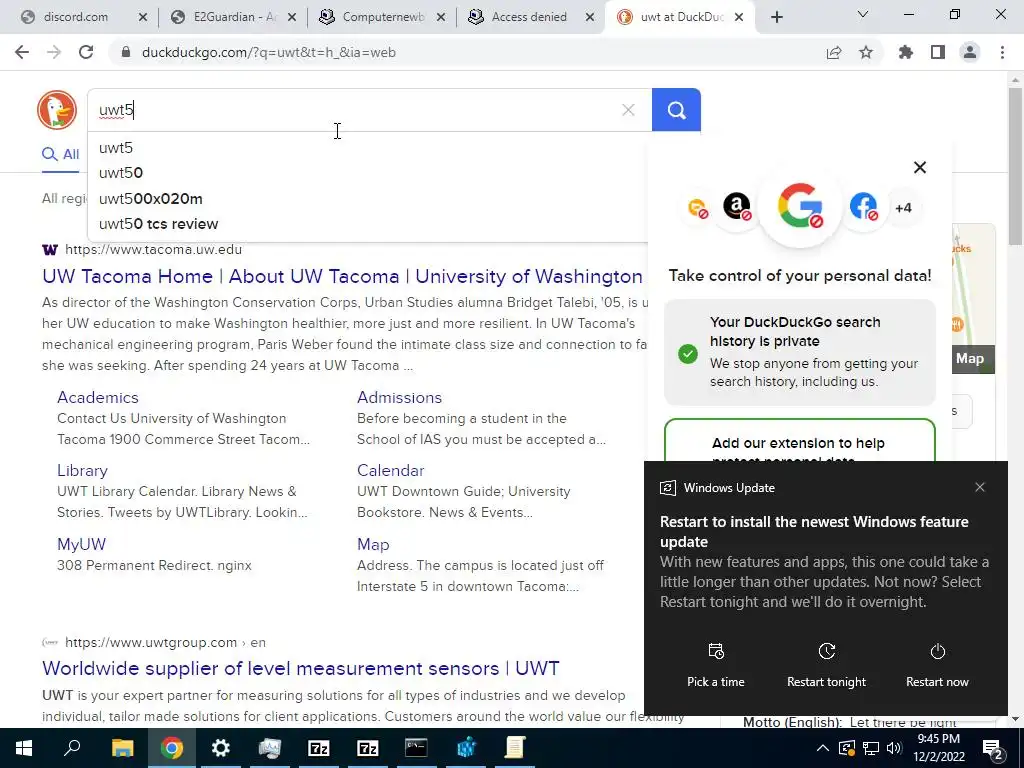The height and width of the screenshot is (768, 1024).
Task: Open taskbar search
Action: (x=72, y=748)
